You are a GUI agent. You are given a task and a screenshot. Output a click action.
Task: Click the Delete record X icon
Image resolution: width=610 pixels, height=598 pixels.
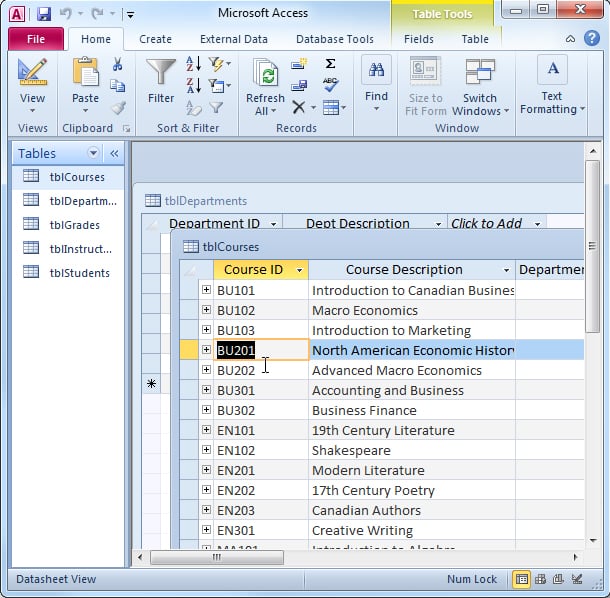(x=298, y=107)
